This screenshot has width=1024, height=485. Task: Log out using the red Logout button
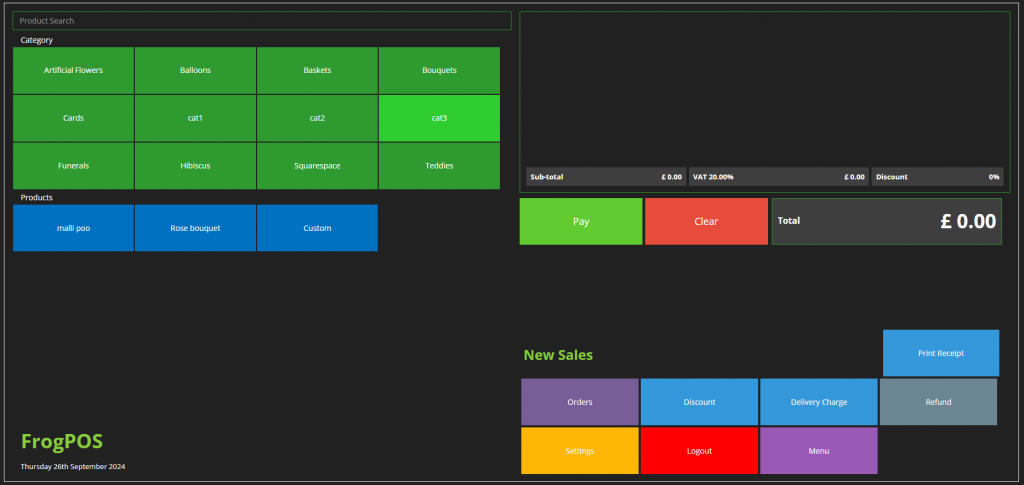coord(699,451)
